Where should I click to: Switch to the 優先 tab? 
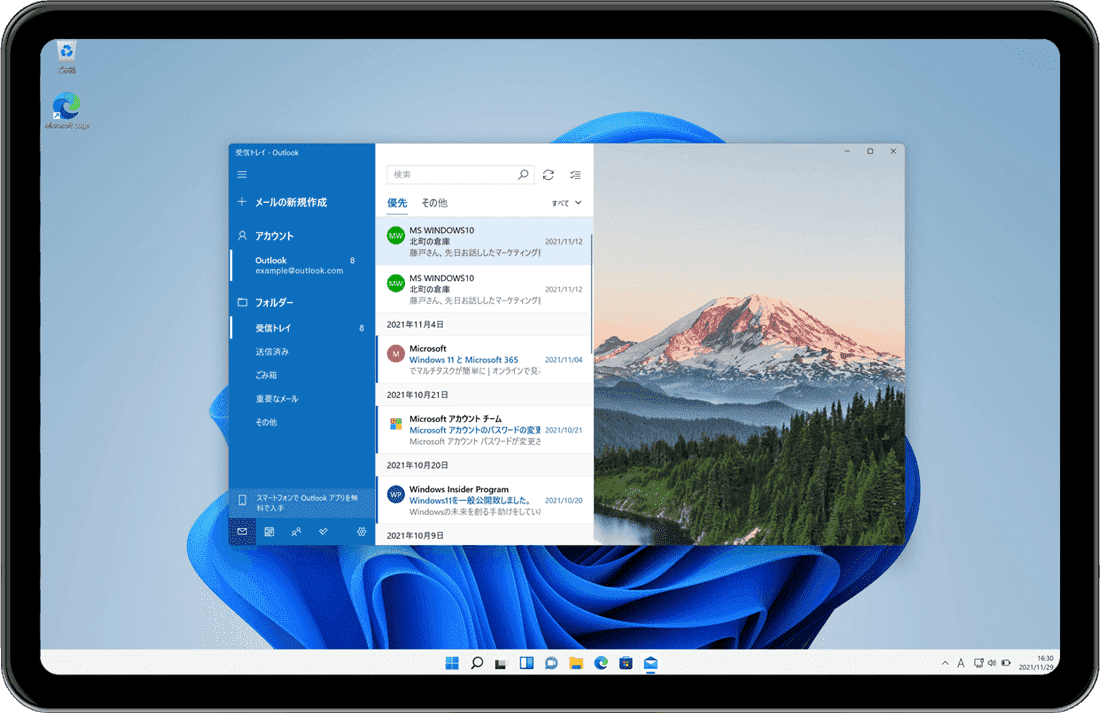(x=397, y=203)
